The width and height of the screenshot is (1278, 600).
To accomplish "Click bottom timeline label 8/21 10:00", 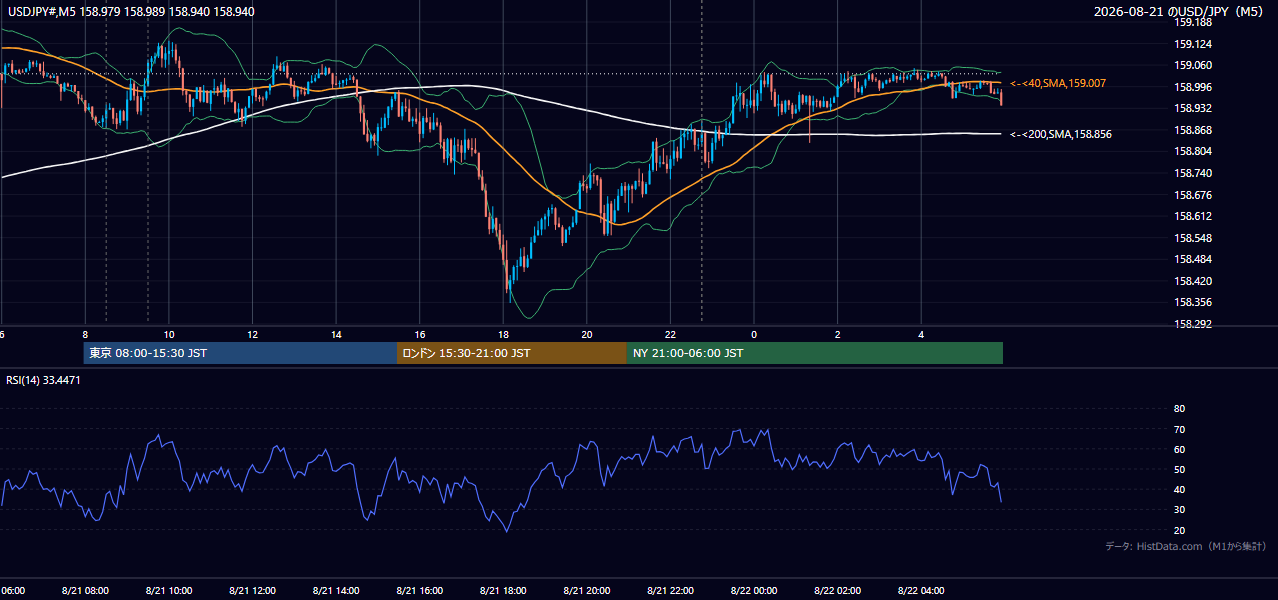I will coord(169,591).
